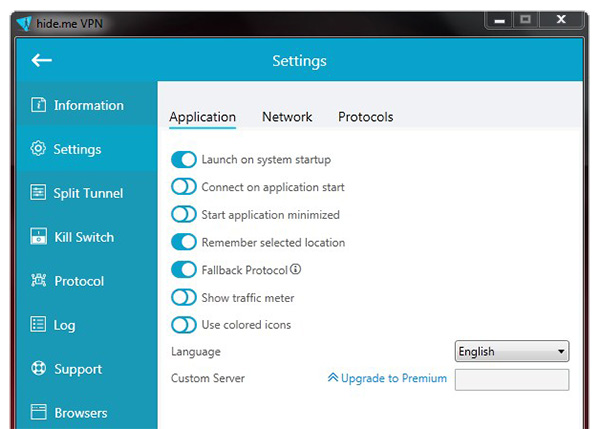Switch to the Protocols tab

[x=365, y=117]
